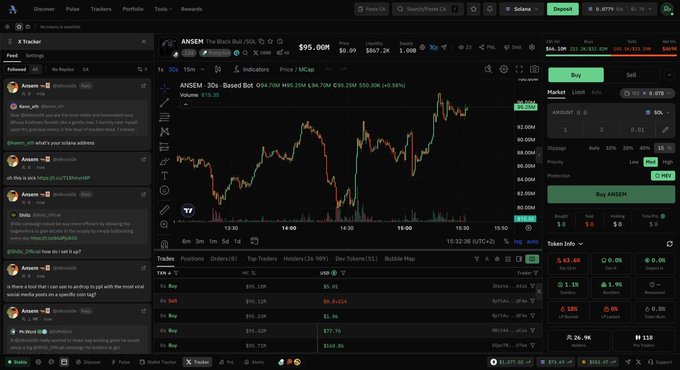Copy the ANSEM token contract address
The image size is (680, 370).
[262, 41]
